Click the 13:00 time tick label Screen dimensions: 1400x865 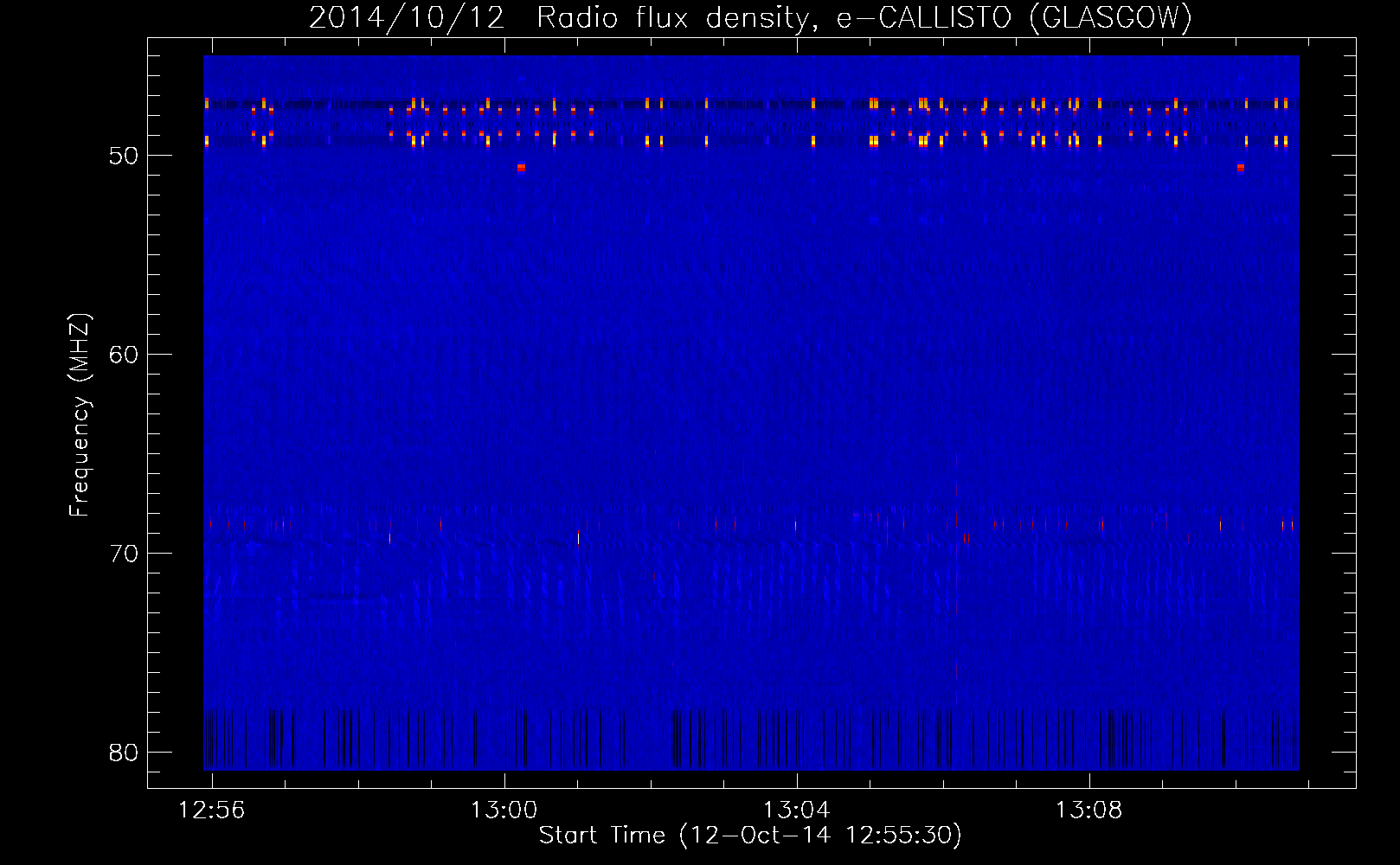504,810
